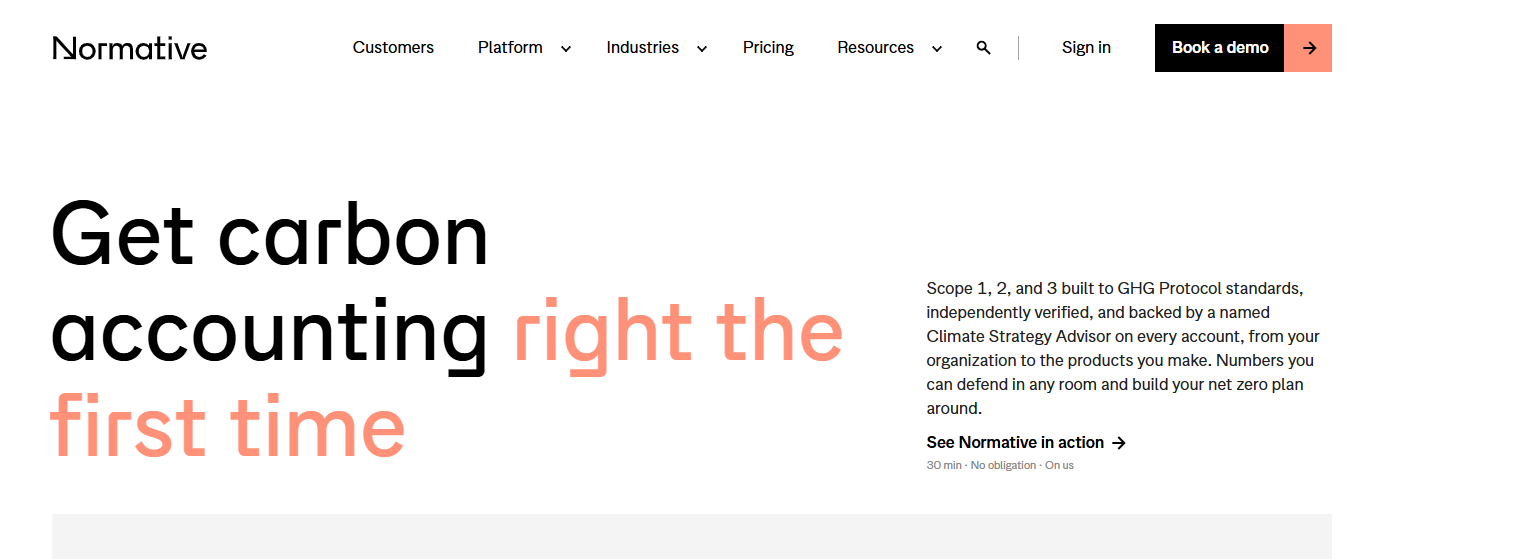Screen dimensions: 1519x559
Task: Open the Platform menu item
Action: (510, 48)
